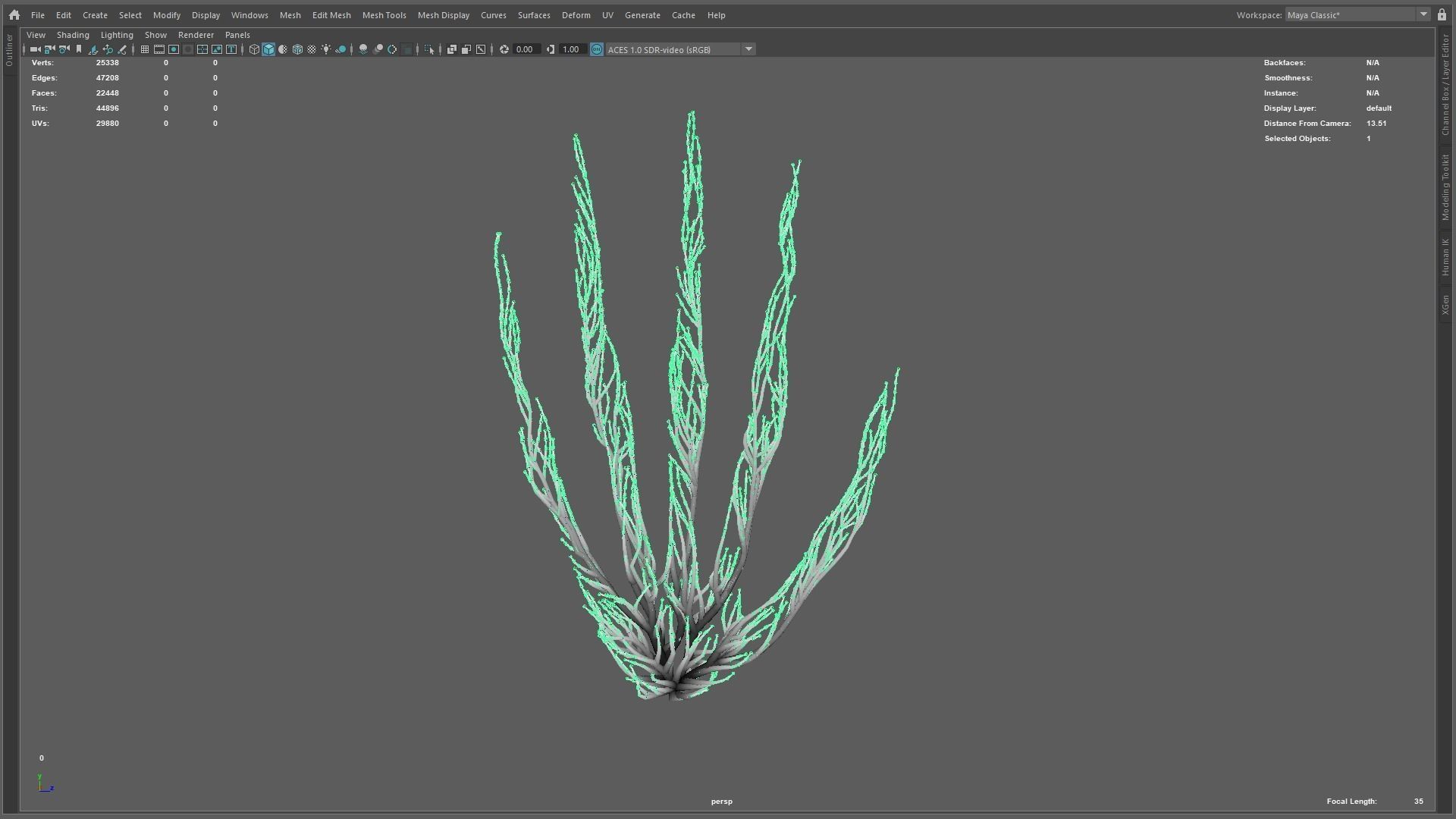
Task: Click the workspace lock icon
Action: 1442,14
